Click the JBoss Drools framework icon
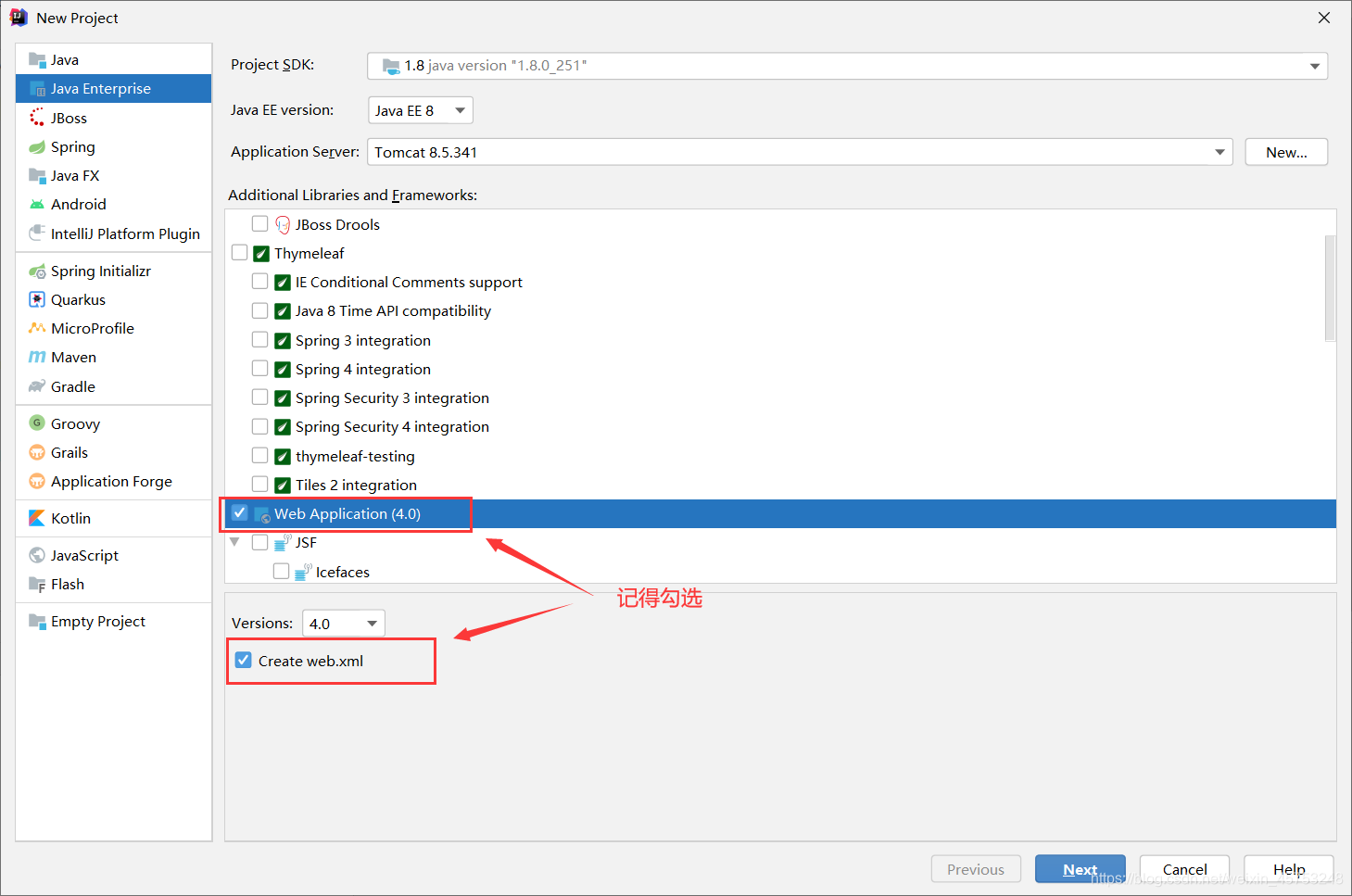Screen dimensions: 1352x896 point(283,224)
